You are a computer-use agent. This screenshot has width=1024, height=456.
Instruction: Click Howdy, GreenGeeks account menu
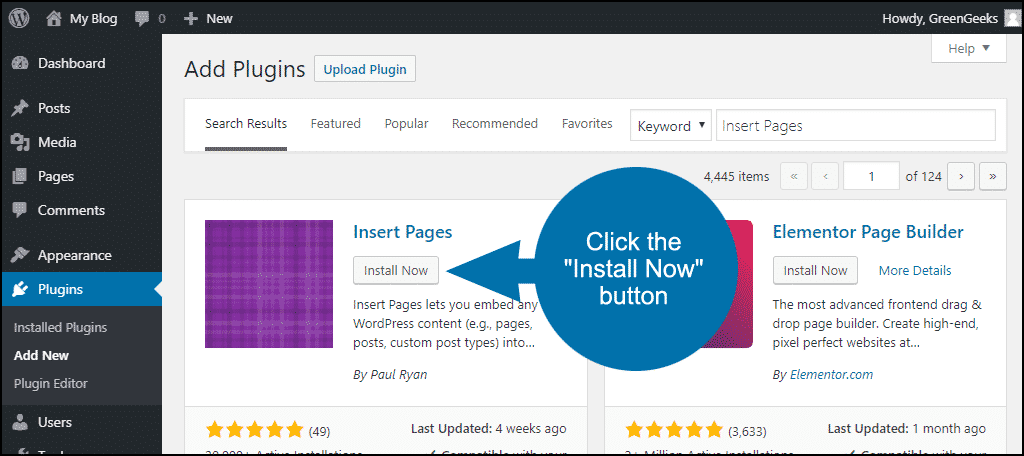(x=940, y=19)
